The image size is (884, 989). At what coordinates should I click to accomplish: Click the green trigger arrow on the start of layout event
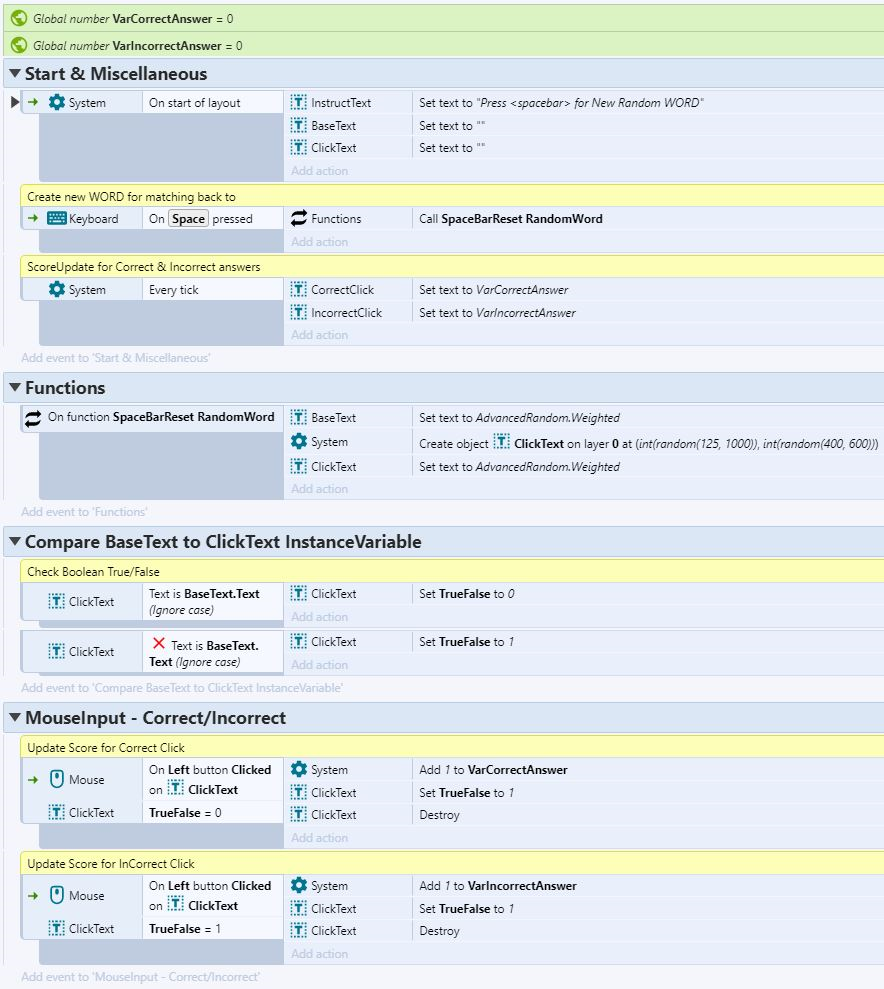(33, 102)
